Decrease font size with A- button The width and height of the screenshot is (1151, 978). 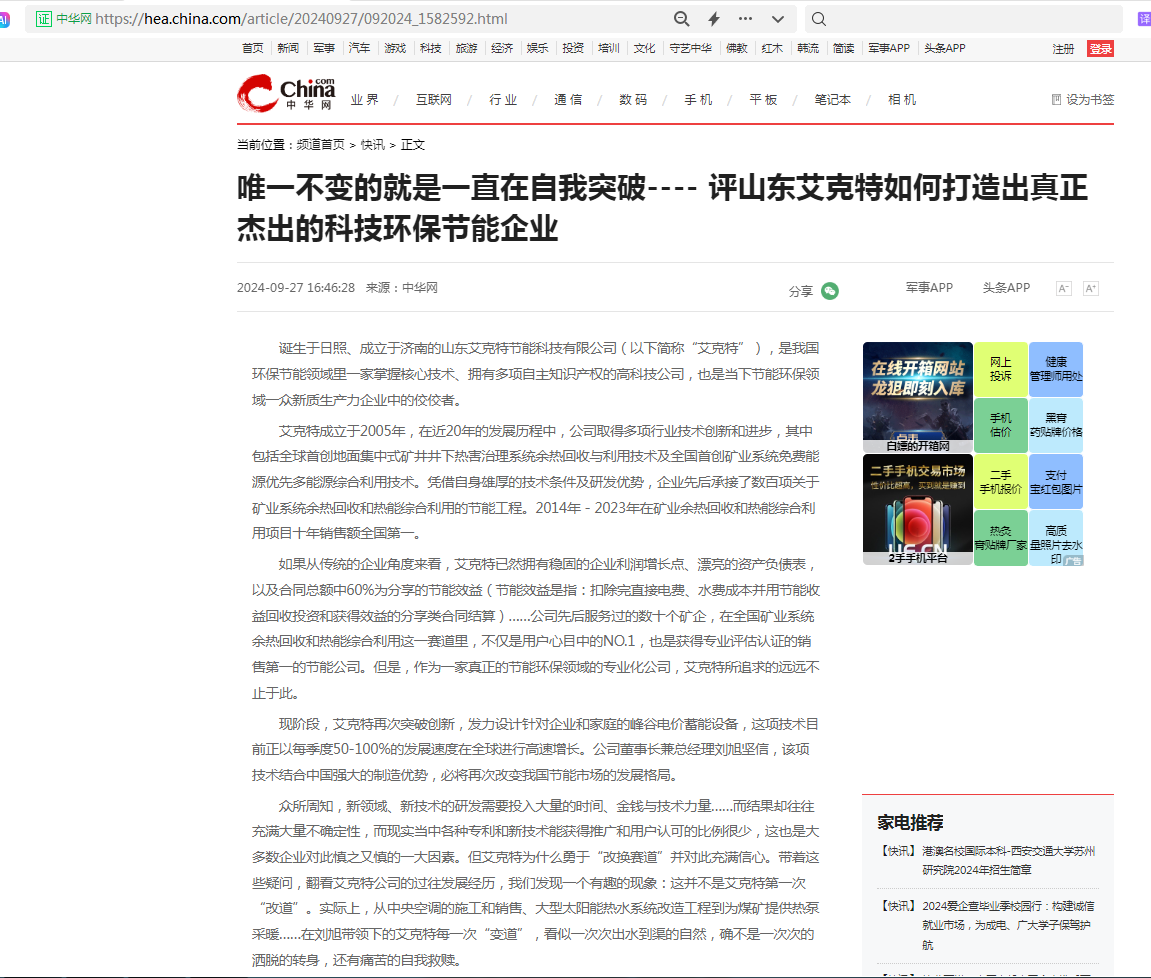pos(1063,289)
